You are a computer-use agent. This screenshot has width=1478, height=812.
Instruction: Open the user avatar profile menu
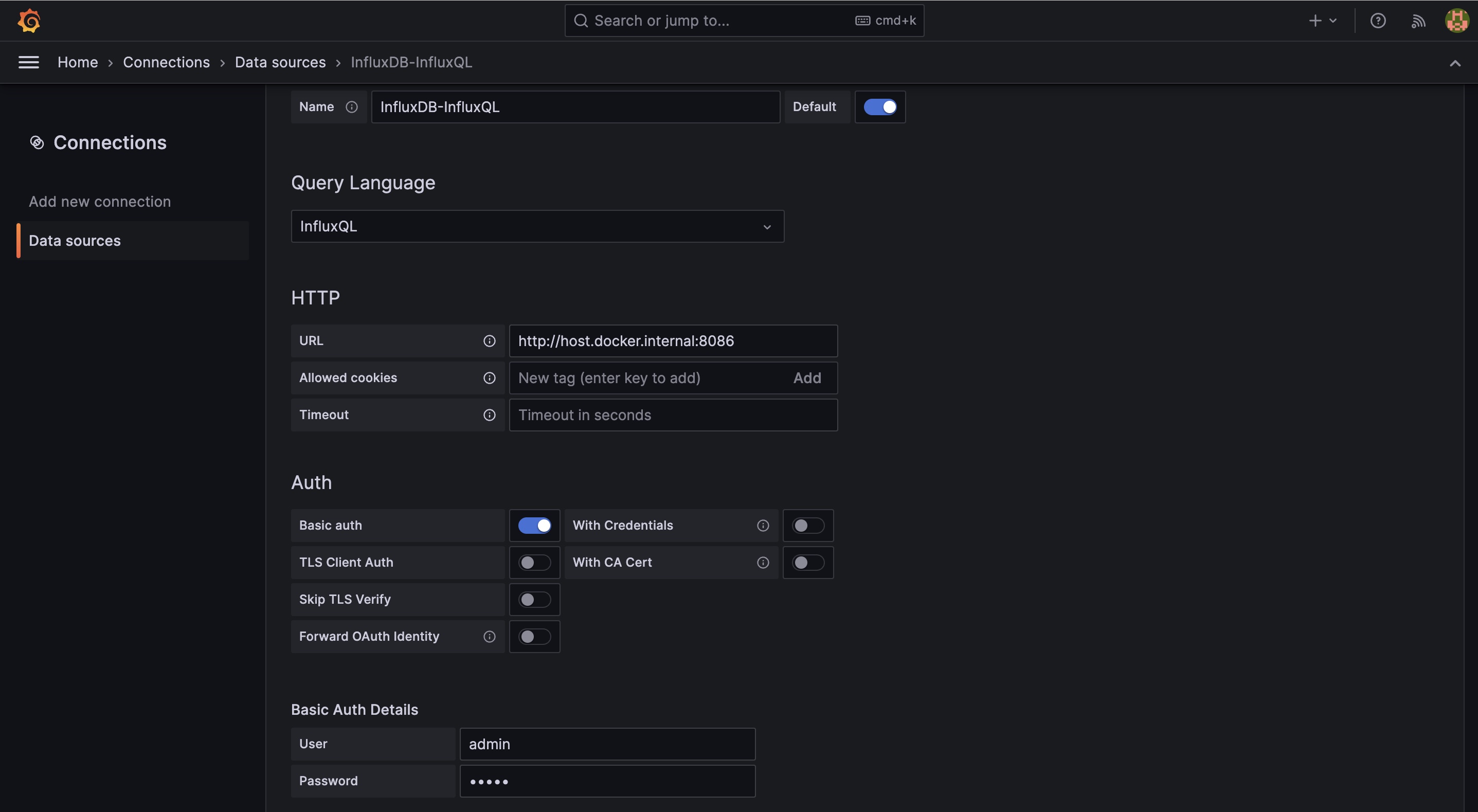point(1456,21)
